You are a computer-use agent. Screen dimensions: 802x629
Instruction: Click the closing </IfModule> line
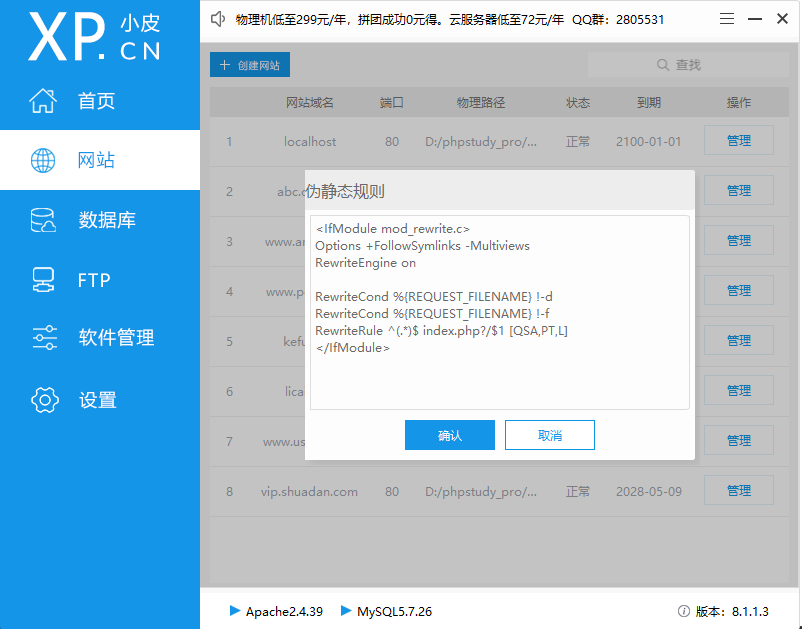[x=352, y=348]
